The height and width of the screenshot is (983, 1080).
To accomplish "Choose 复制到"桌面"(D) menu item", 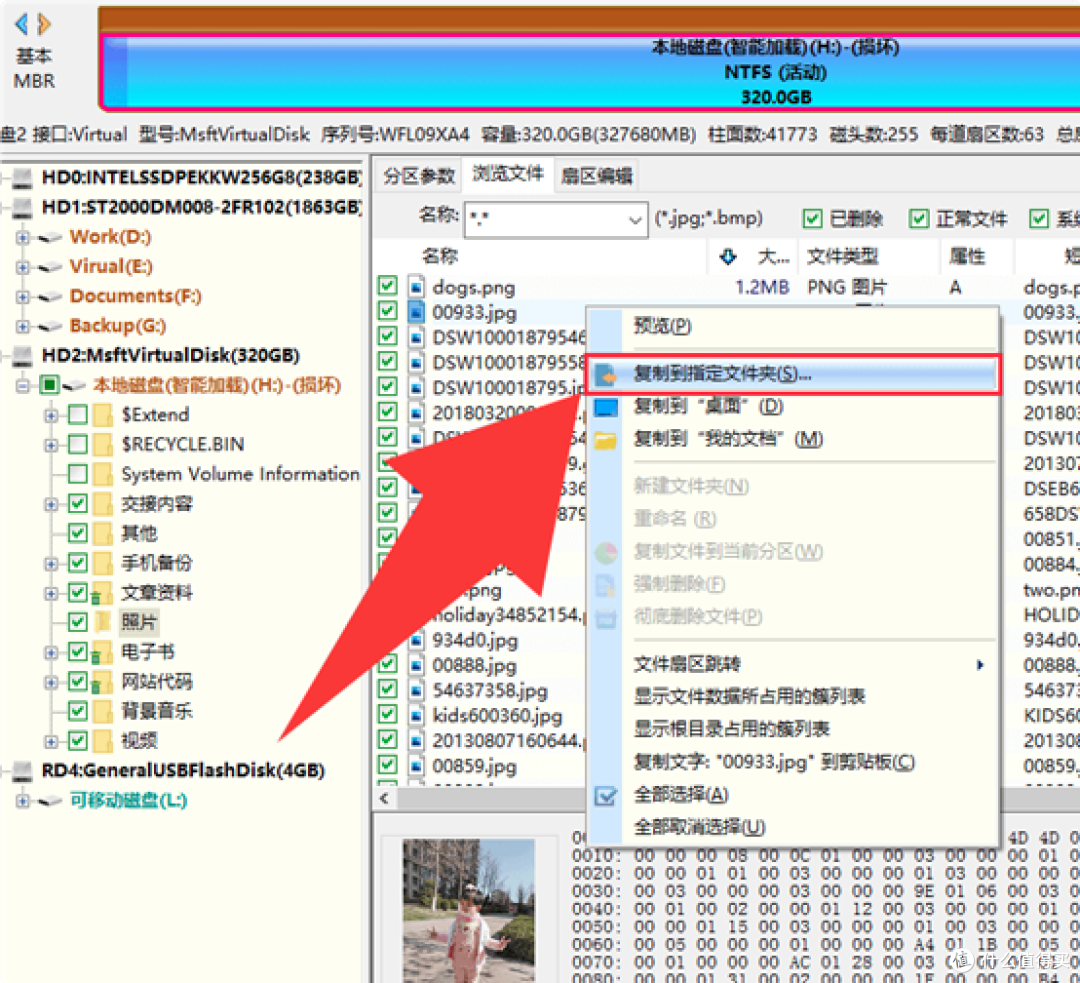I will pyautogui.click(x=792, y=407).
